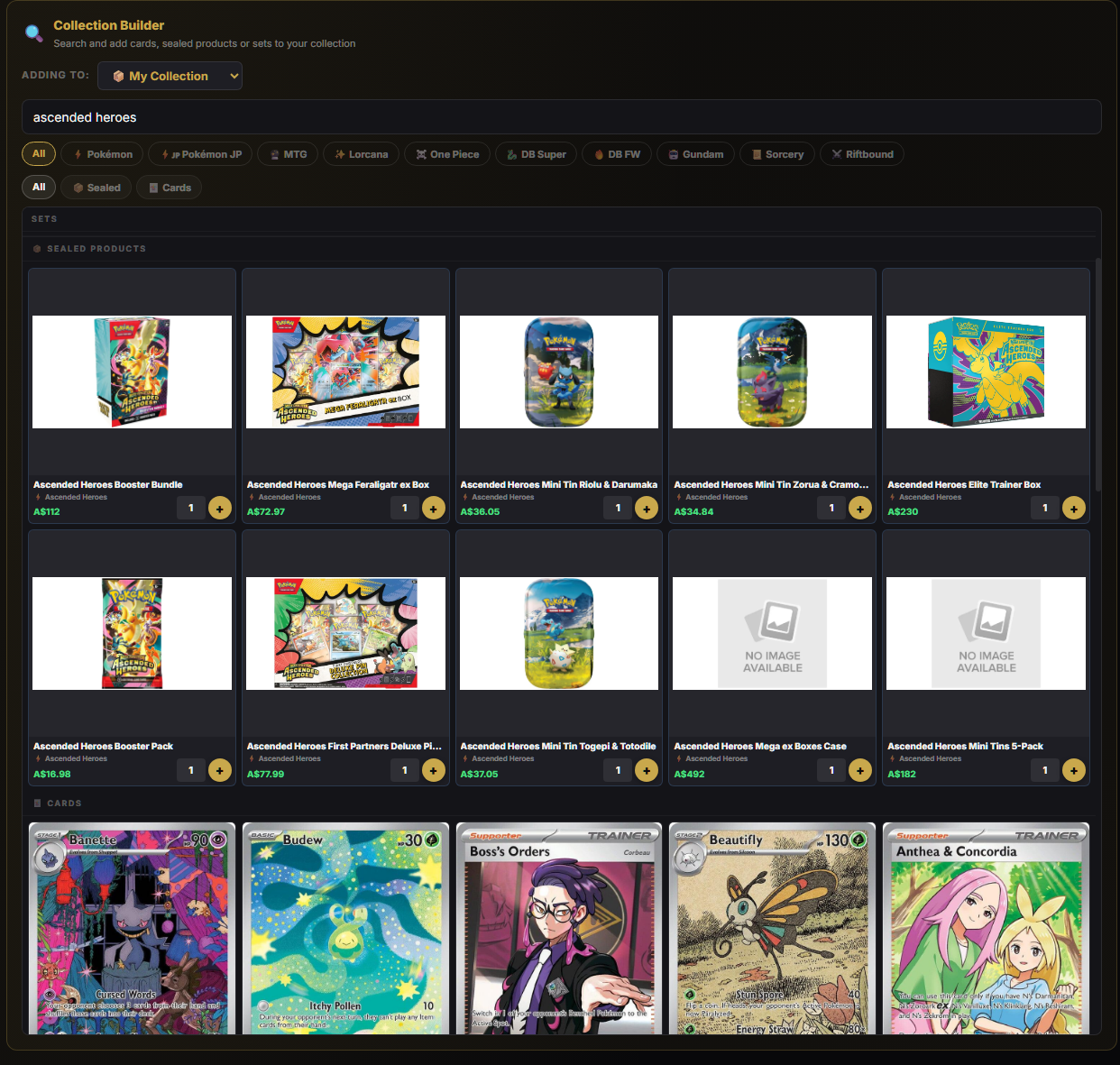Select the All games filter

[39, 154]
